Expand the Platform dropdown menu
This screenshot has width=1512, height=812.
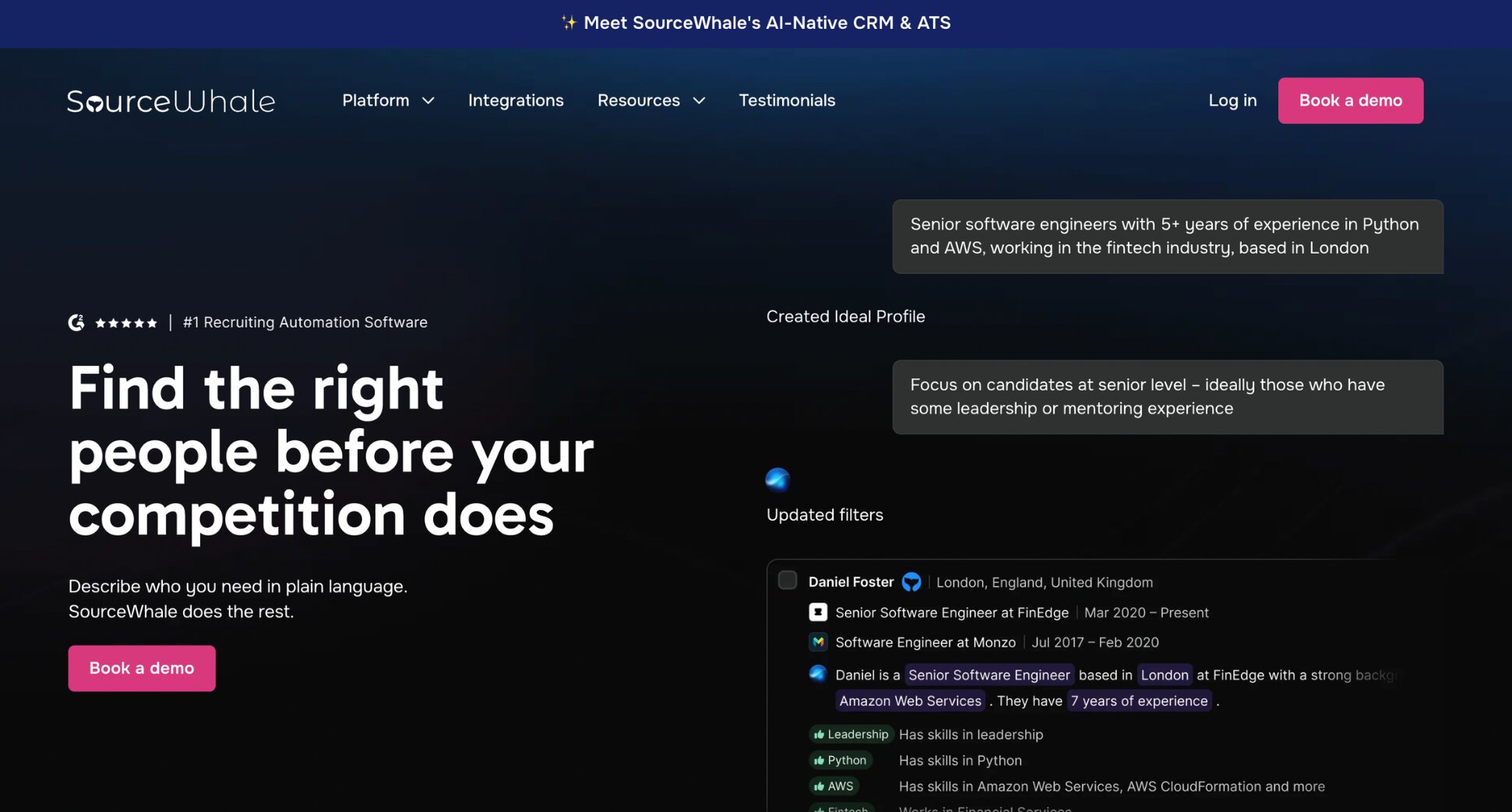388,100
